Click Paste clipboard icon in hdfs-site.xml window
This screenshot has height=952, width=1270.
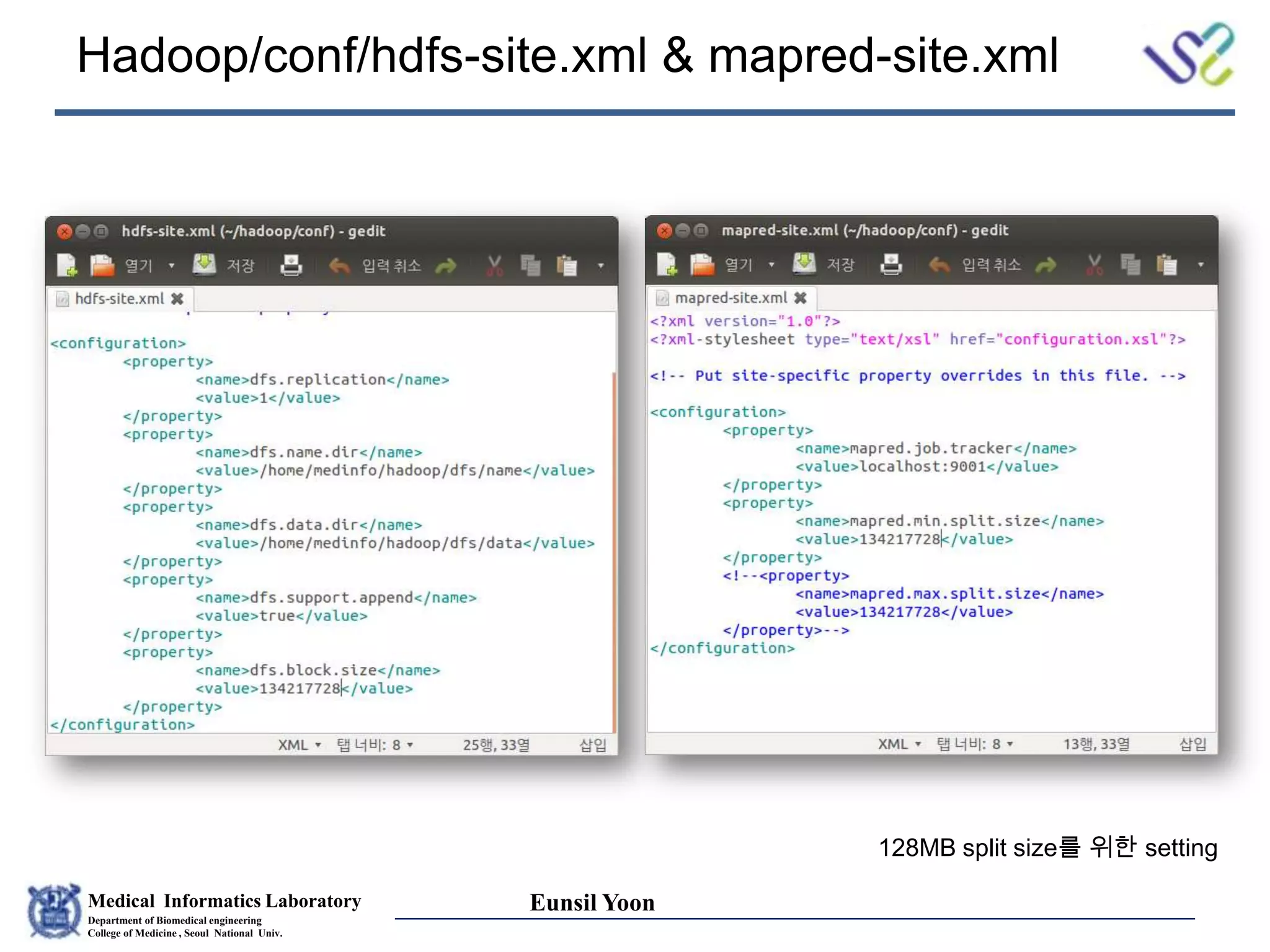(567, 266)
